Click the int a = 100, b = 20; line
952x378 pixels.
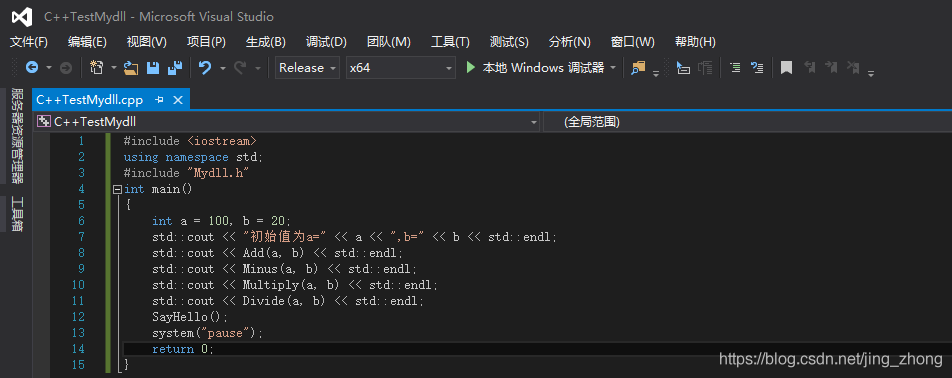[222, 221]
